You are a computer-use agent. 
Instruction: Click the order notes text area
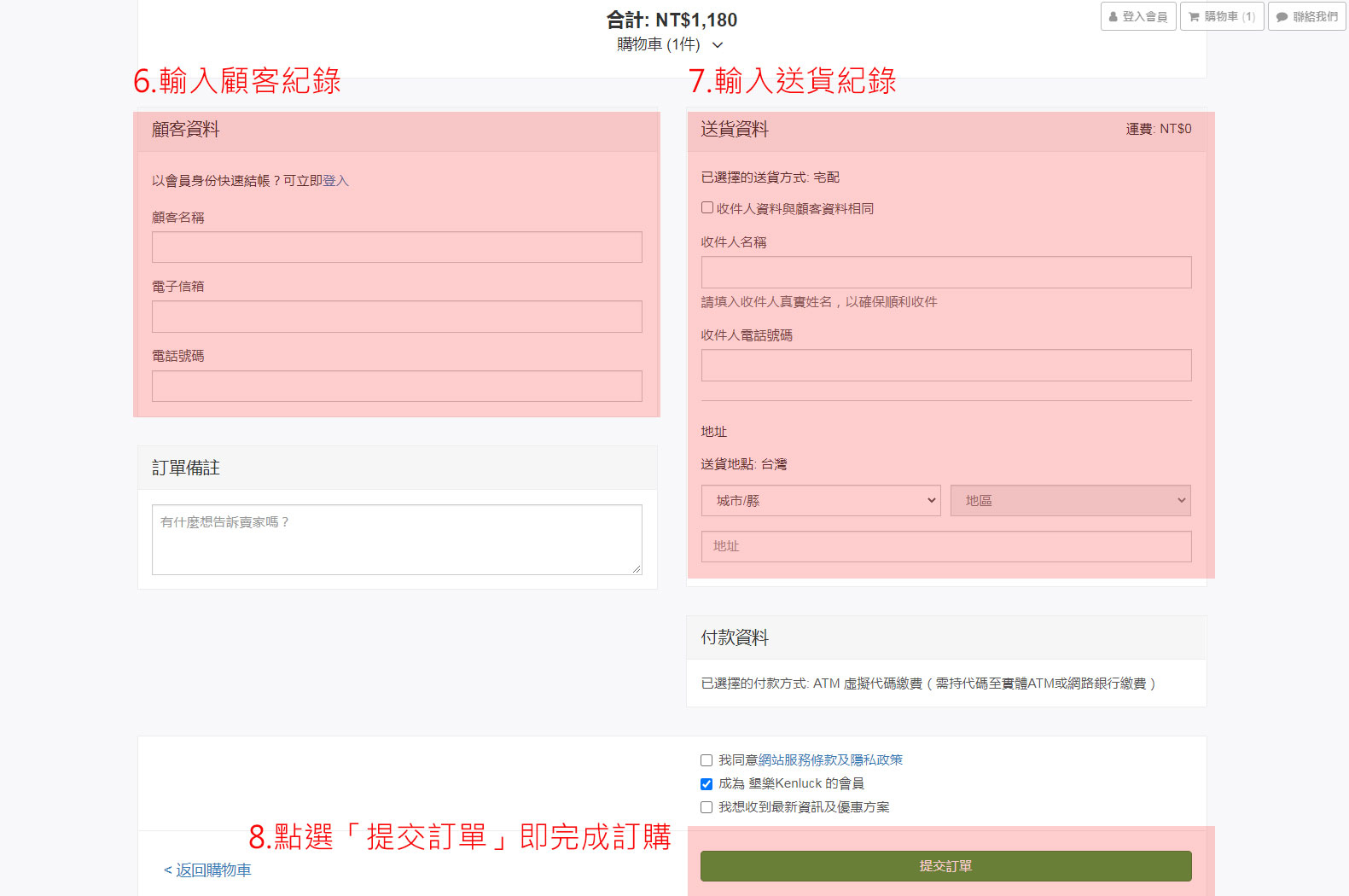click(397, 539)
